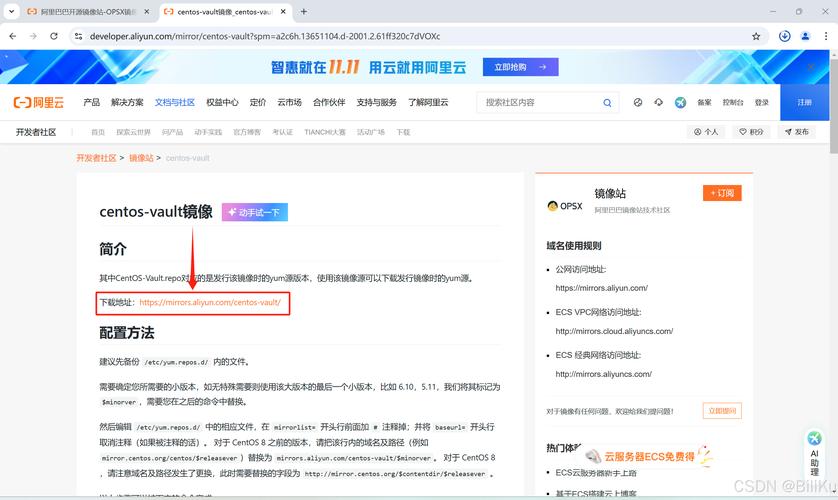The image size is (838, 500).
Task: Click the 立即抢购 banner button
Action: click(520, 67)
